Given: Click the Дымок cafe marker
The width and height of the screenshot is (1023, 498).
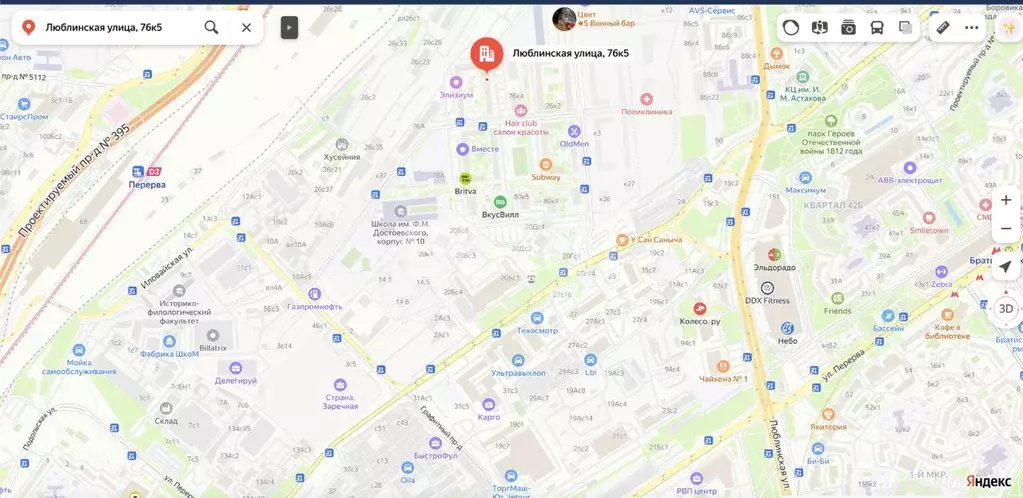Looking at the screenshot, I should pos(776,54).
